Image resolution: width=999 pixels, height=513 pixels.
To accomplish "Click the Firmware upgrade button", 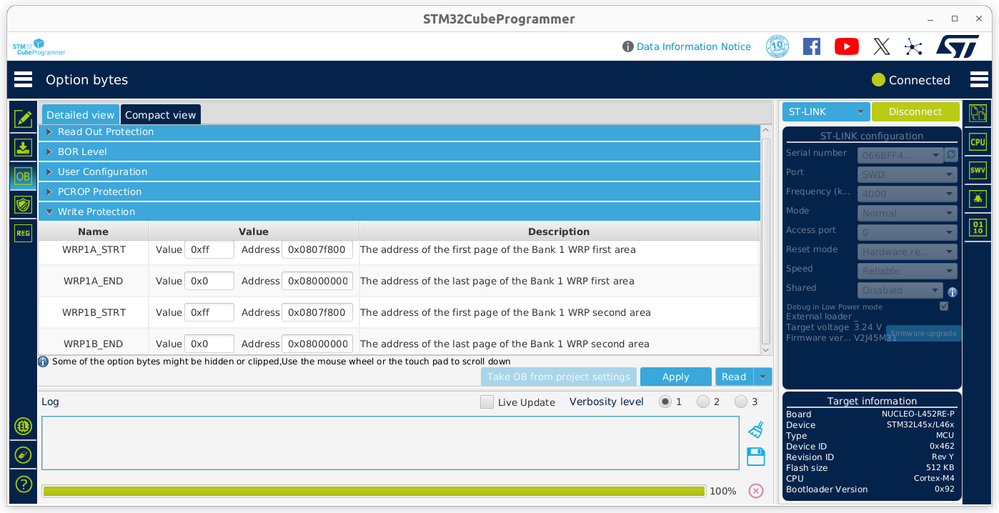I will pos(923,333).
